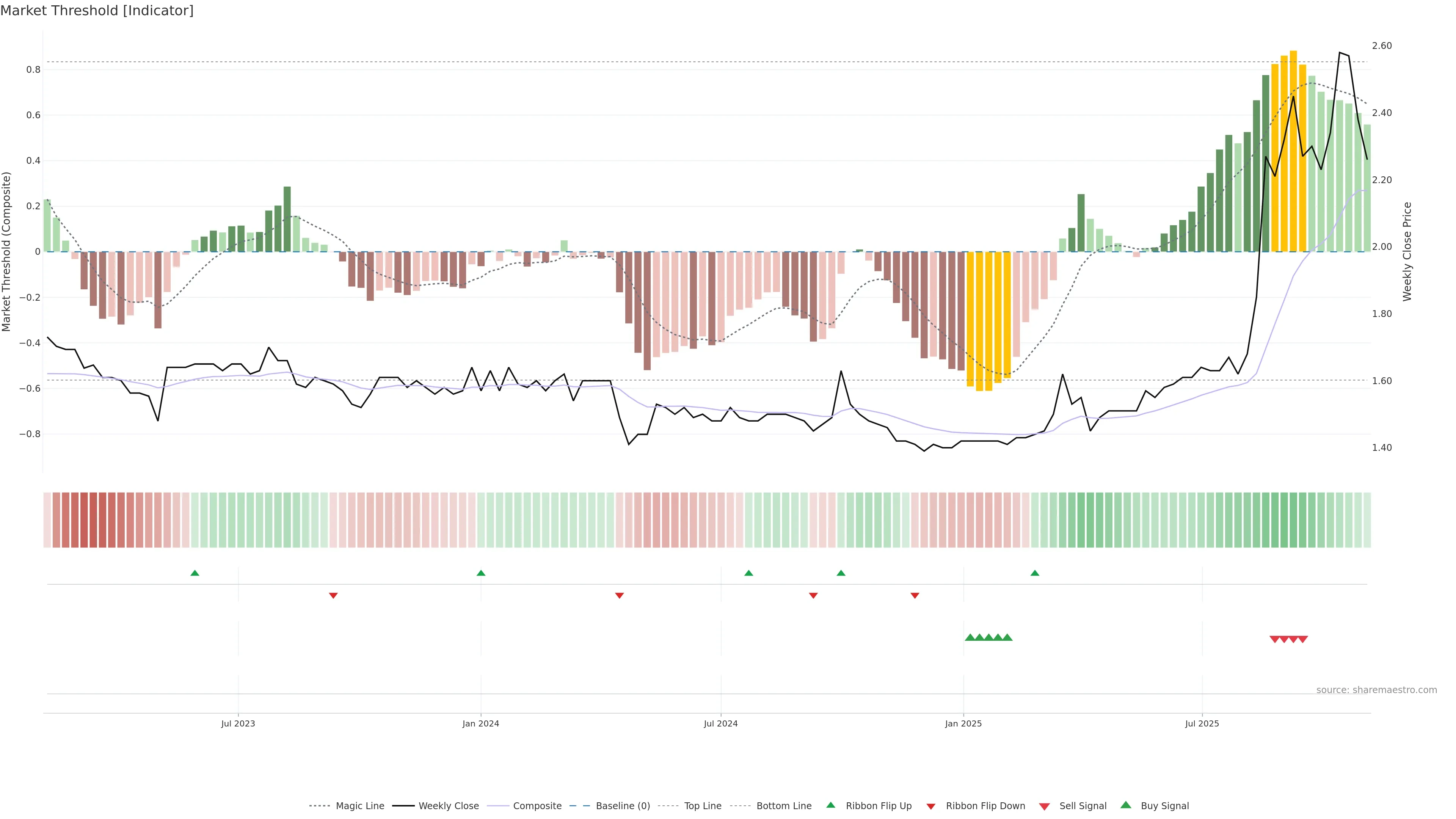Viewport: 1456px width, 819px height.
Task: Click Market Threshold [Indicator] title
Action: point(97,11)
